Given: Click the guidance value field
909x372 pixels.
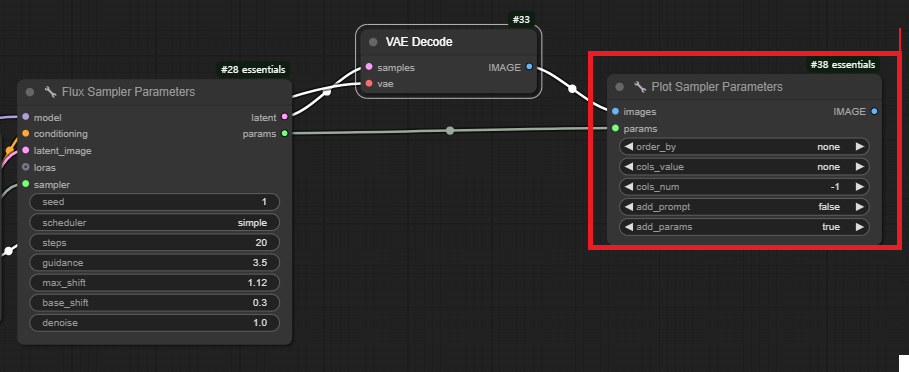Looking at the screenshot, I should click(x=154, y=262).
